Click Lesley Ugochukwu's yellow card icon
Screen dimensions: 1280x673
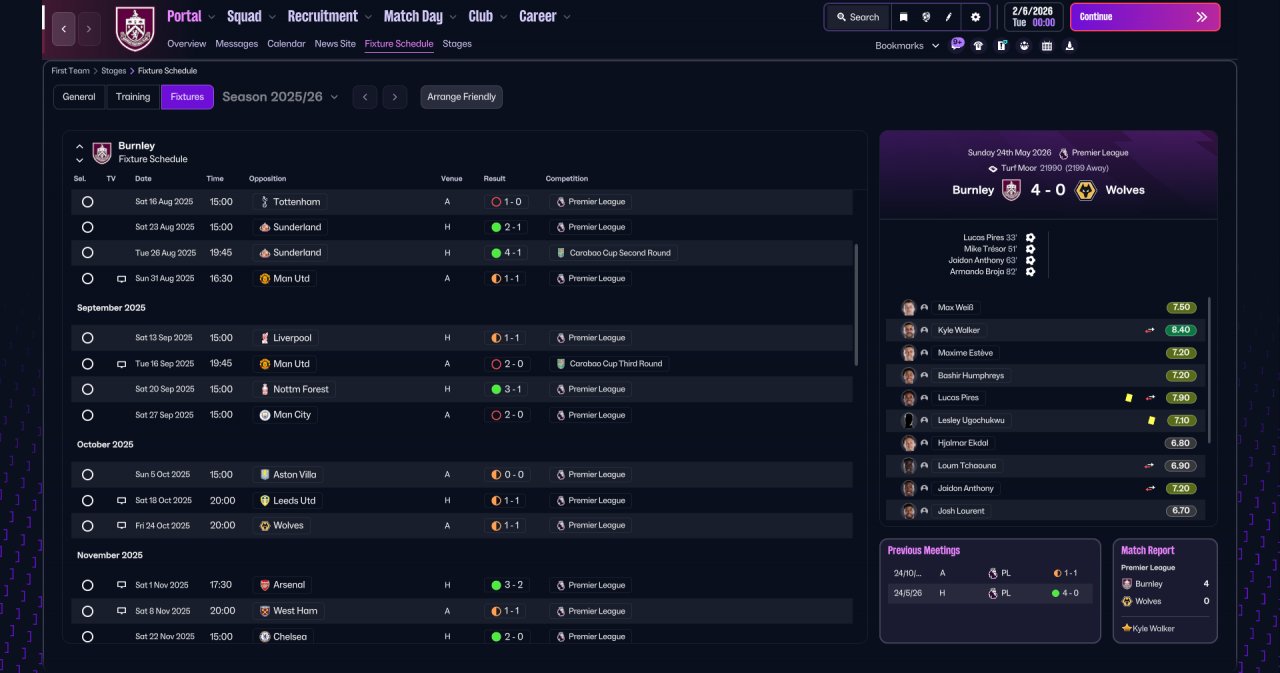pyautogui.click(x=1152, y=420)
